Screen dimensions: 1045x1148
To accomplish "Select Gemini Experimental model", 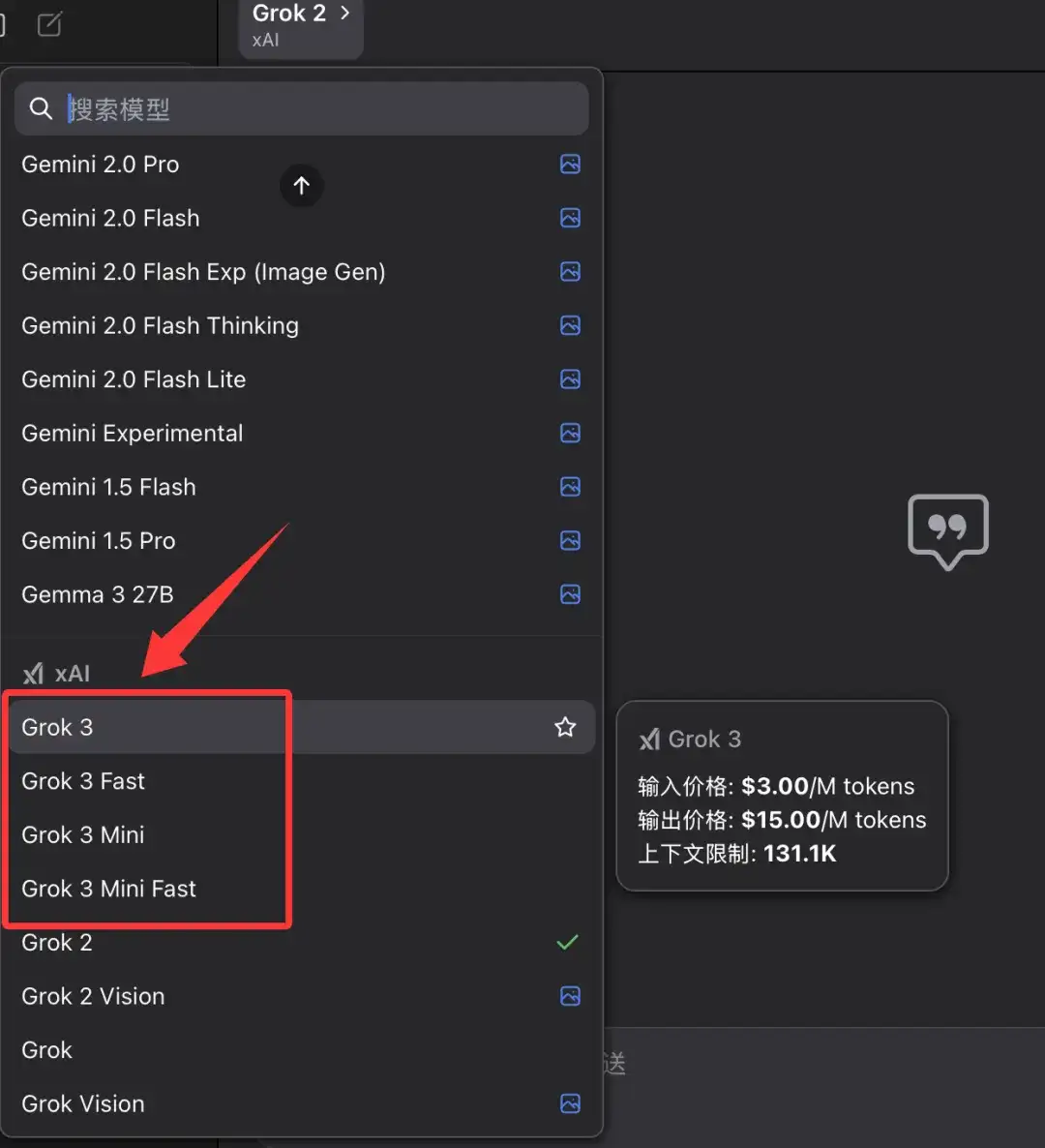I will (302, 434).
